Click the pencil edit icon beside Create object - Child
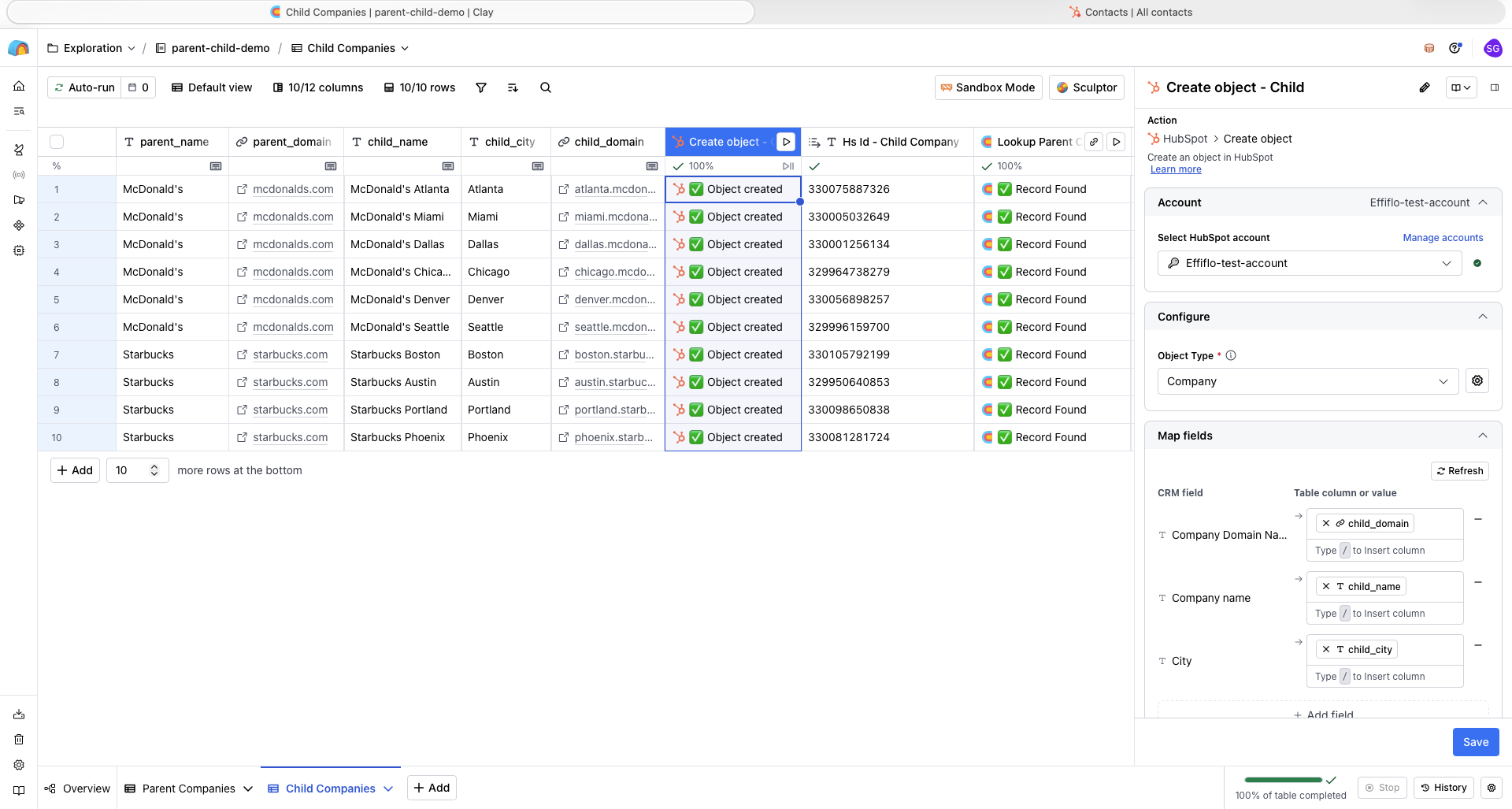Viewport: 1512px width, 809px height. coord(1425,87)
